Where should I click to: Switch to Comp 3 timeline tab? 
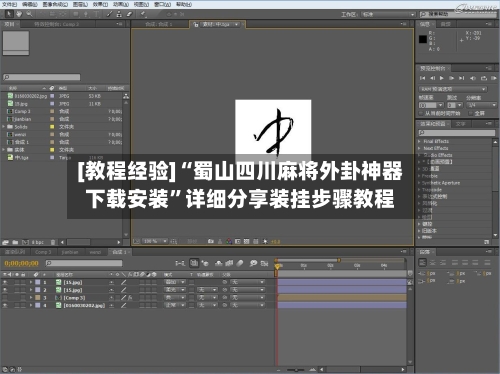43,252
